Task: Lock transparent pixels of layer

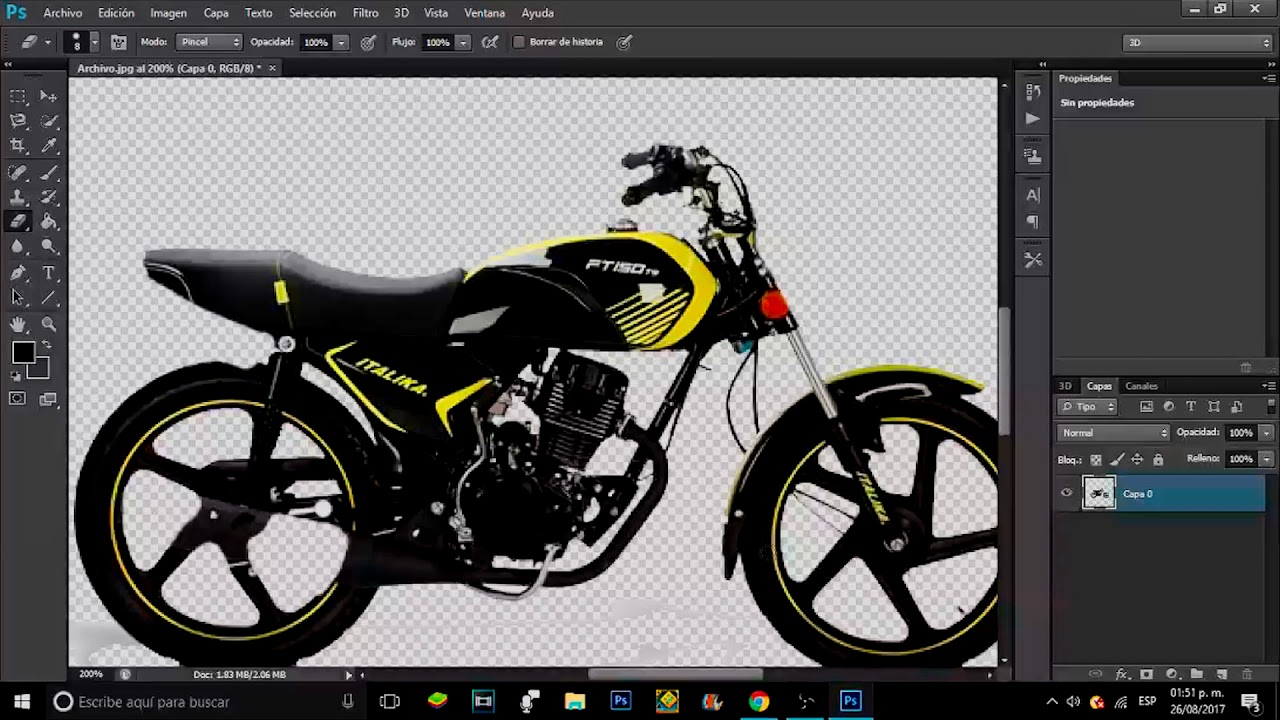Action: pyautogui.click(x=1096, y=460)
